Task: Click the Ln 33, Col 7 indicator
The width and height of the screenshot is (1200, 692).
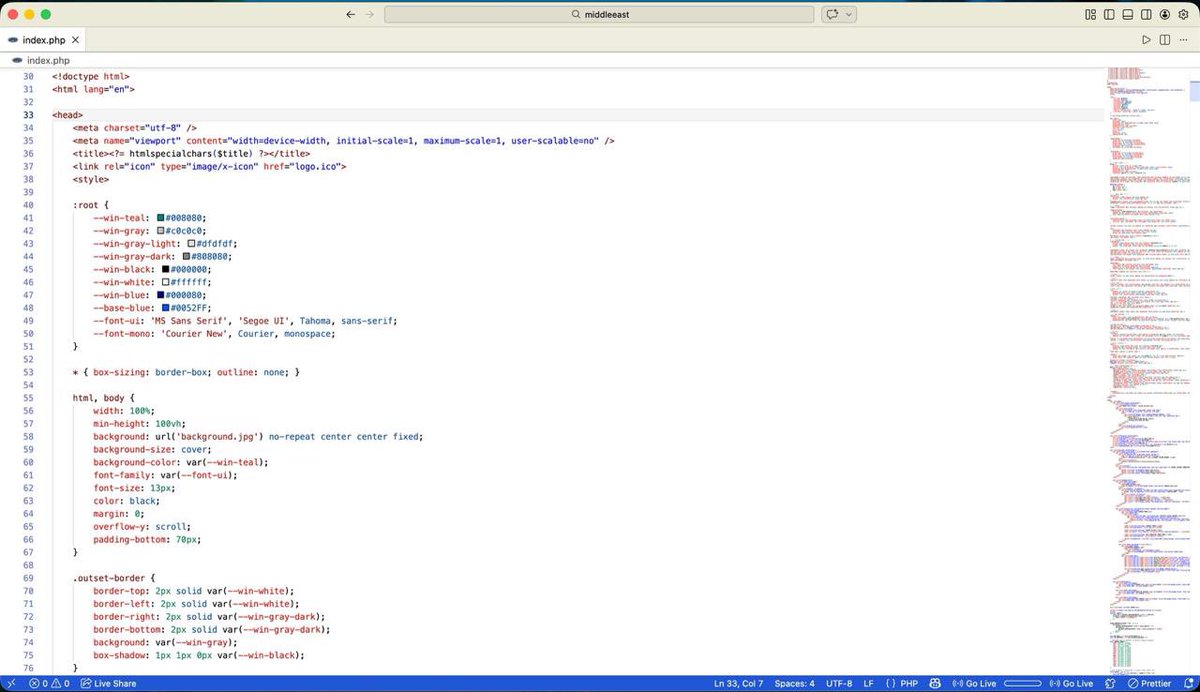Action: point(738,683)
